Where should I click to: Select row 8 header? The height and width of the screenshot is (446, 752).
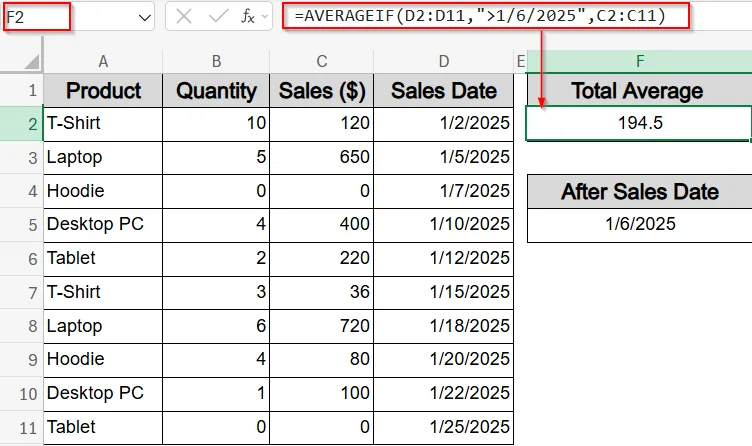[22, 326]
